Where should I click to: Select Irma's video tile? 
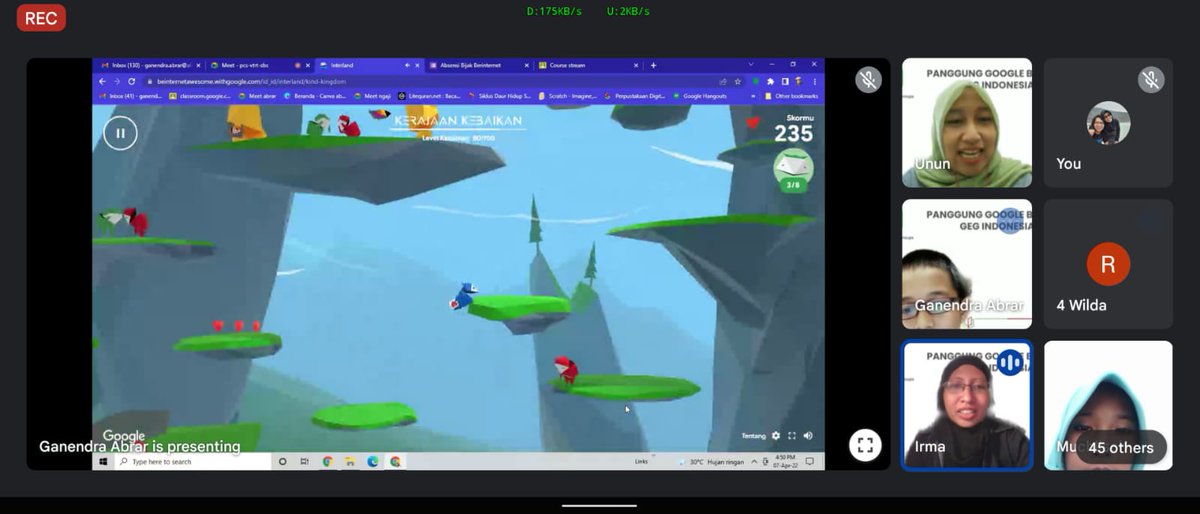pos(967,405)
